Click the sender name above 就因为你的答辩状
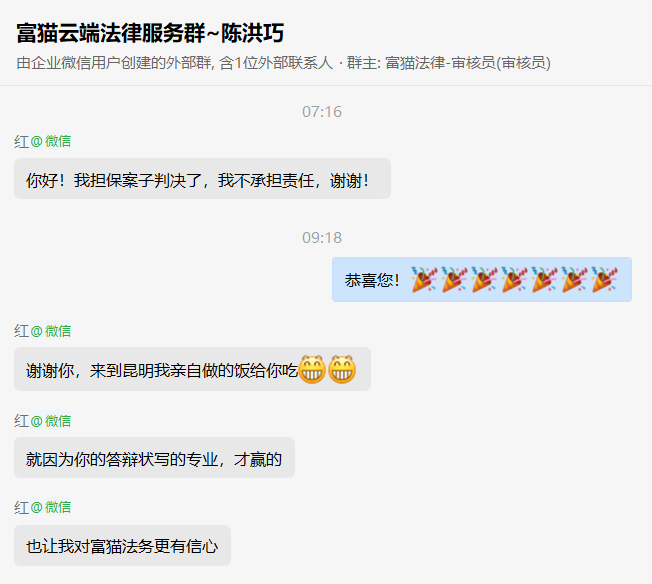 [x=42, y=421]
